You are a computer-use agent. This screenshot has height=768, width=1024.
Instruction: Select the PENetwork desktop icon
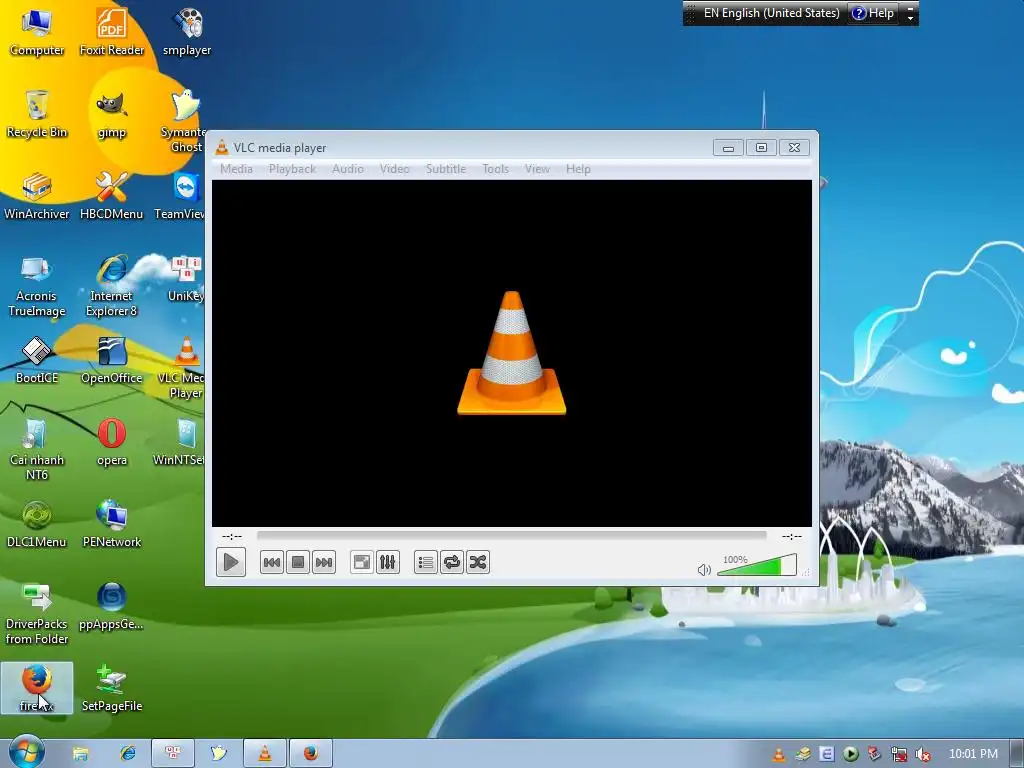point(112,524)
